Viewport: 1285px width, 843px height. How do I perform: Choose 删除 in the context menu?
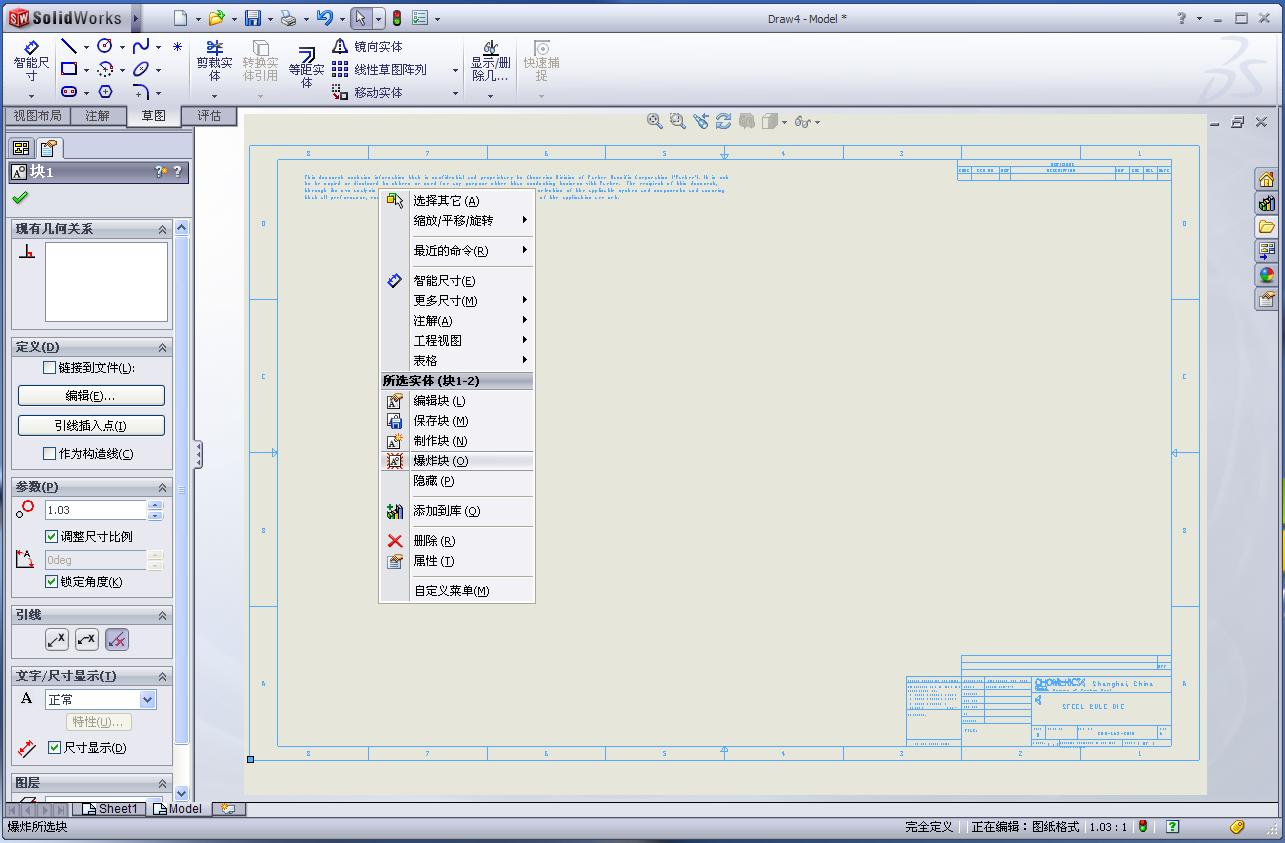[457, 541]
